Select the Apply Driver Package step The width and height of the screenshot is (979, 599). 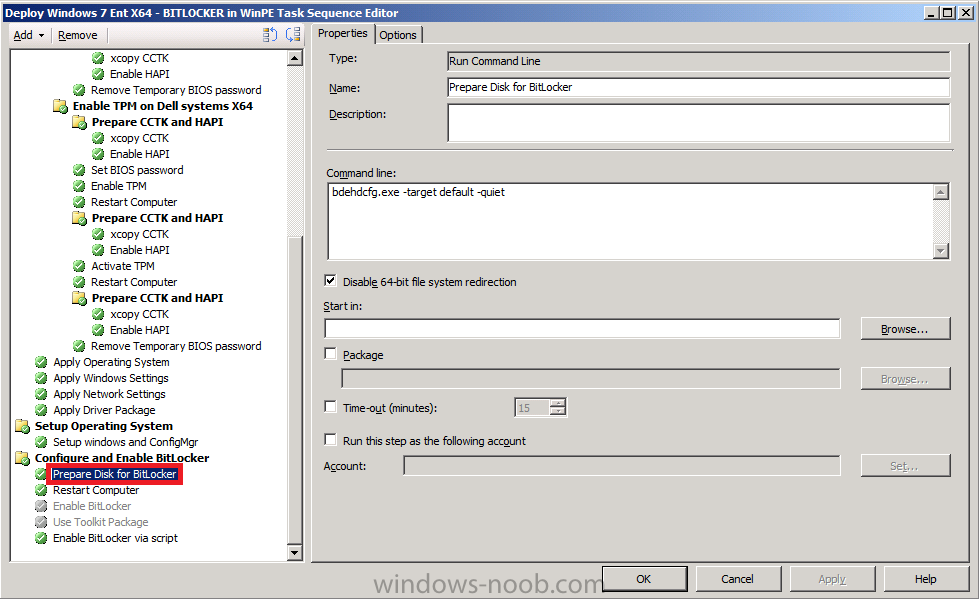pyautogui.click(x=104, y=410)
